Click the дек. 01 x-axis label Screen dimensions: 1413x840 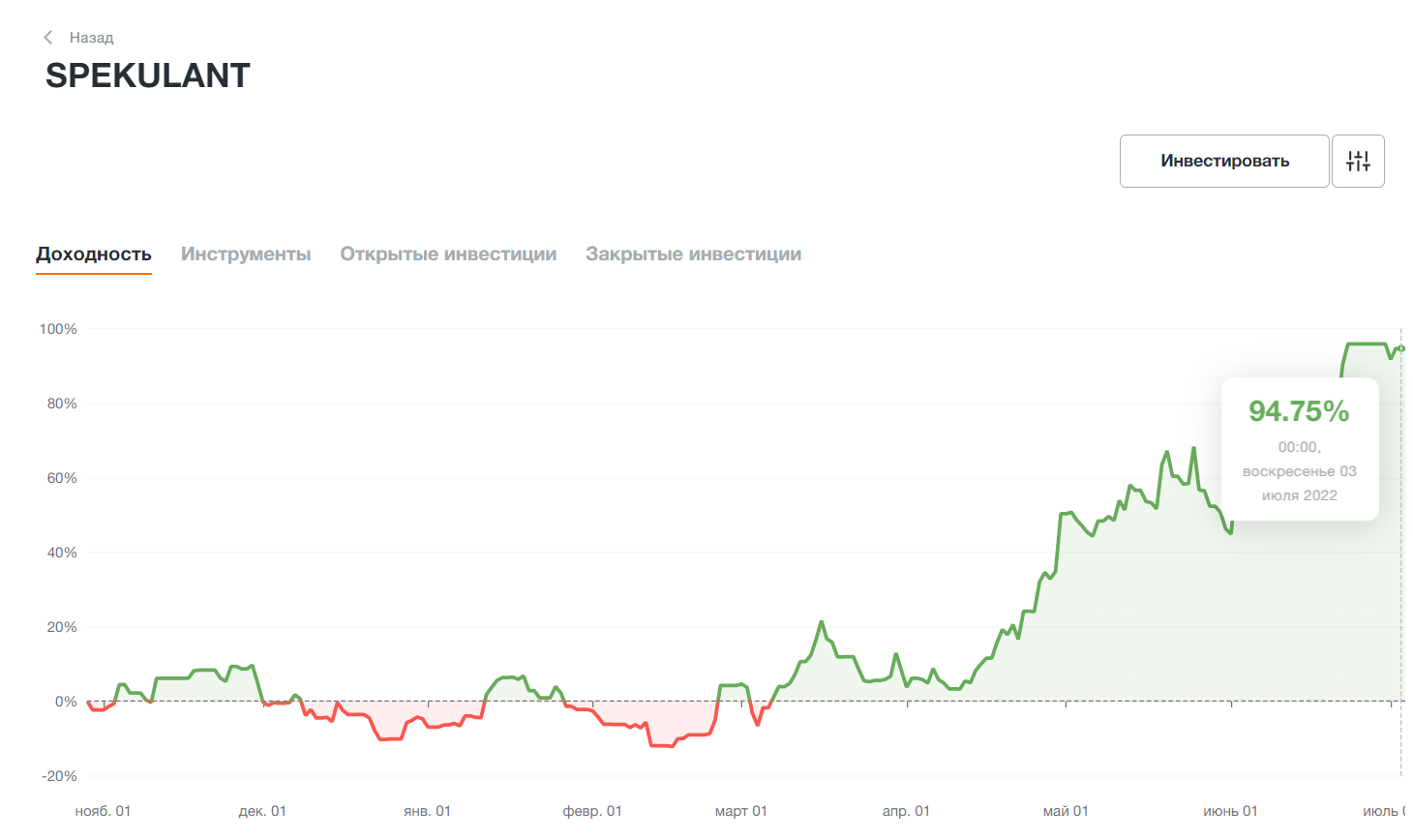point(262,811)
